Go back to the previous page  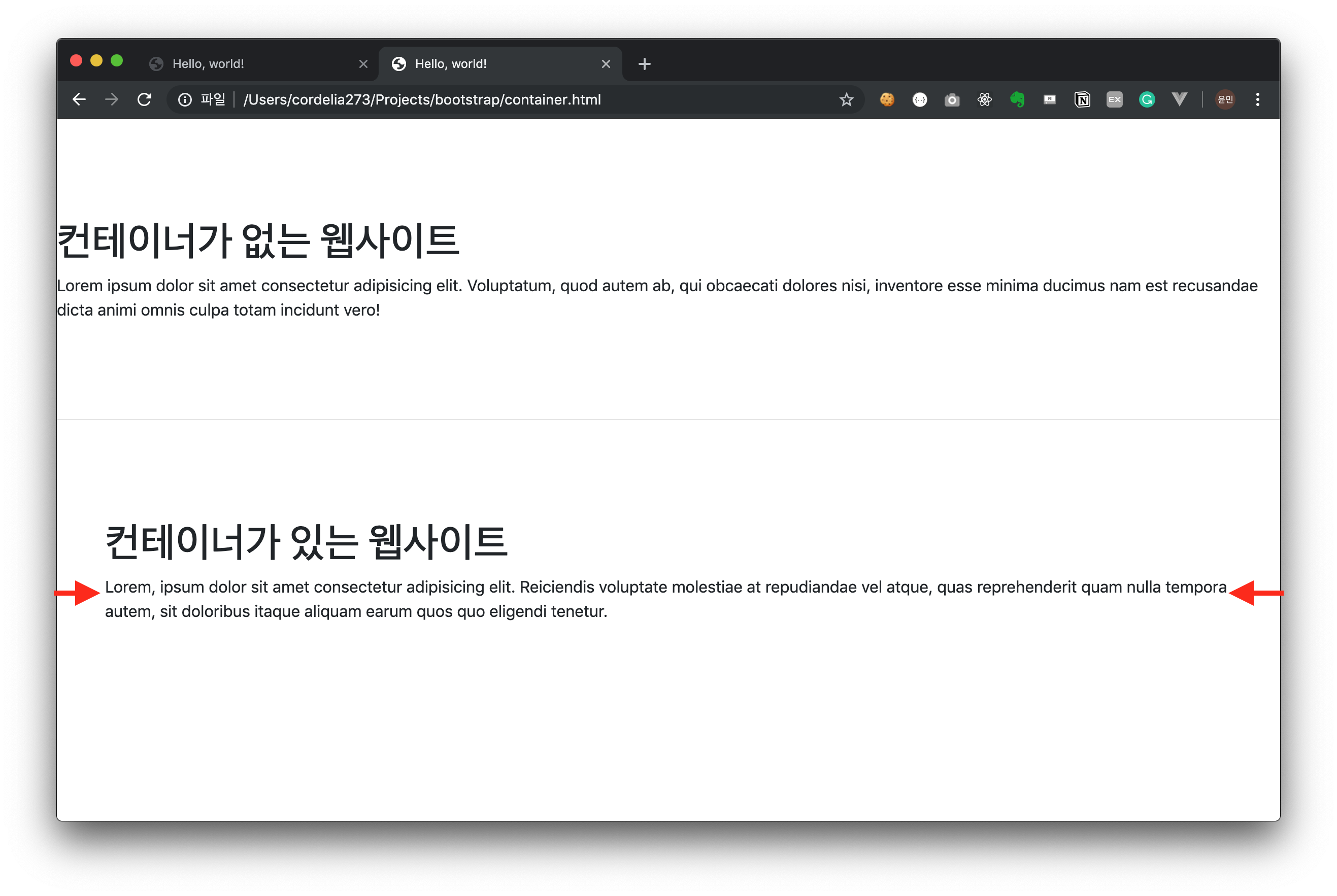coord(79,99)
